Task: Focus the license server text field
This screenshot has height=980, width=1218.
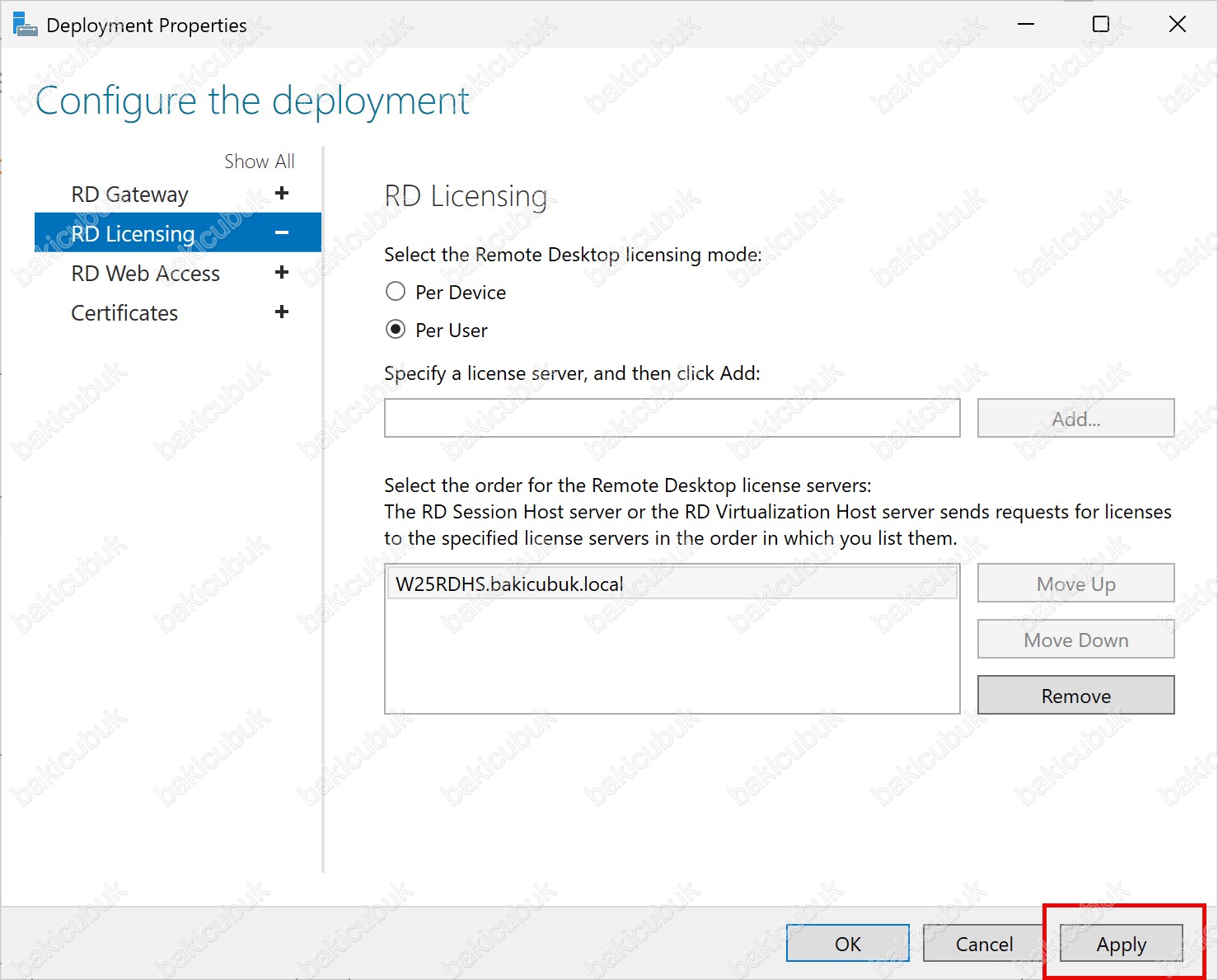Action: click(672, 419)
